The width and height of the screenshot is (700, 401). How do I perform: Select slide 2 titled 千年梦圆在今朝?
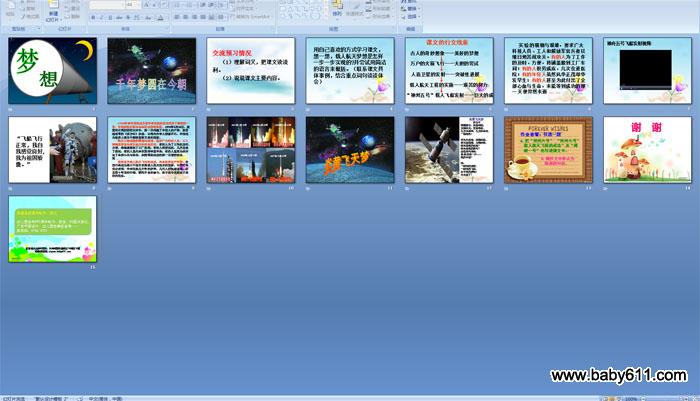click(152, 71)
